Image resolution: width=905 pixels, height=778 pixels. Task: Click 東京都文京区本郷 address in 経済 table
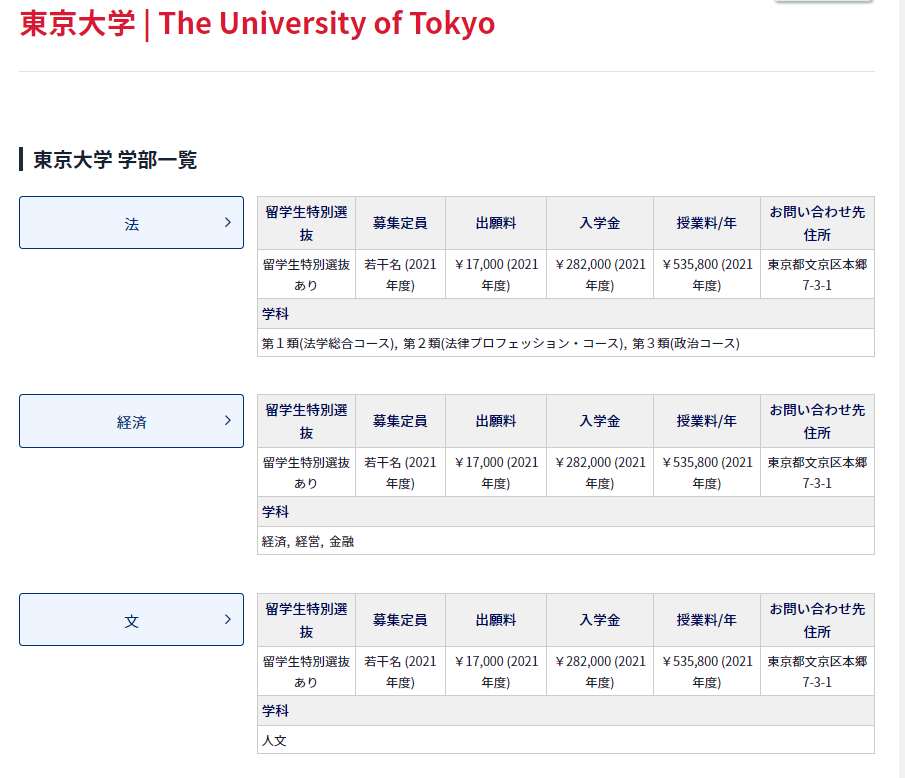tap(817, 473)
